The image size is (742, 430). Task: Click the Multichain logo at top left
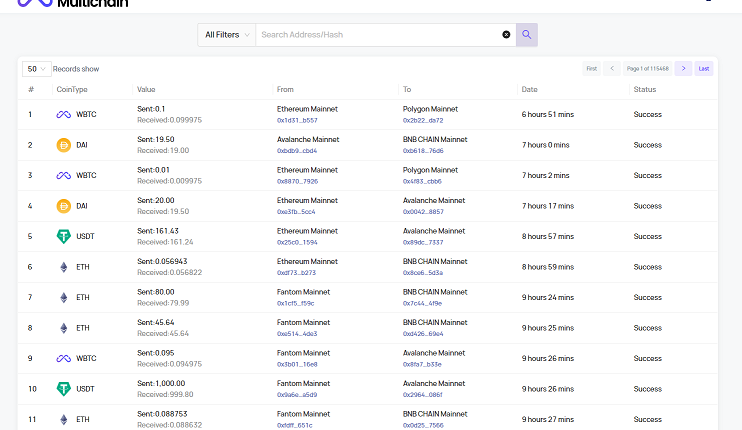pos(60,3)
